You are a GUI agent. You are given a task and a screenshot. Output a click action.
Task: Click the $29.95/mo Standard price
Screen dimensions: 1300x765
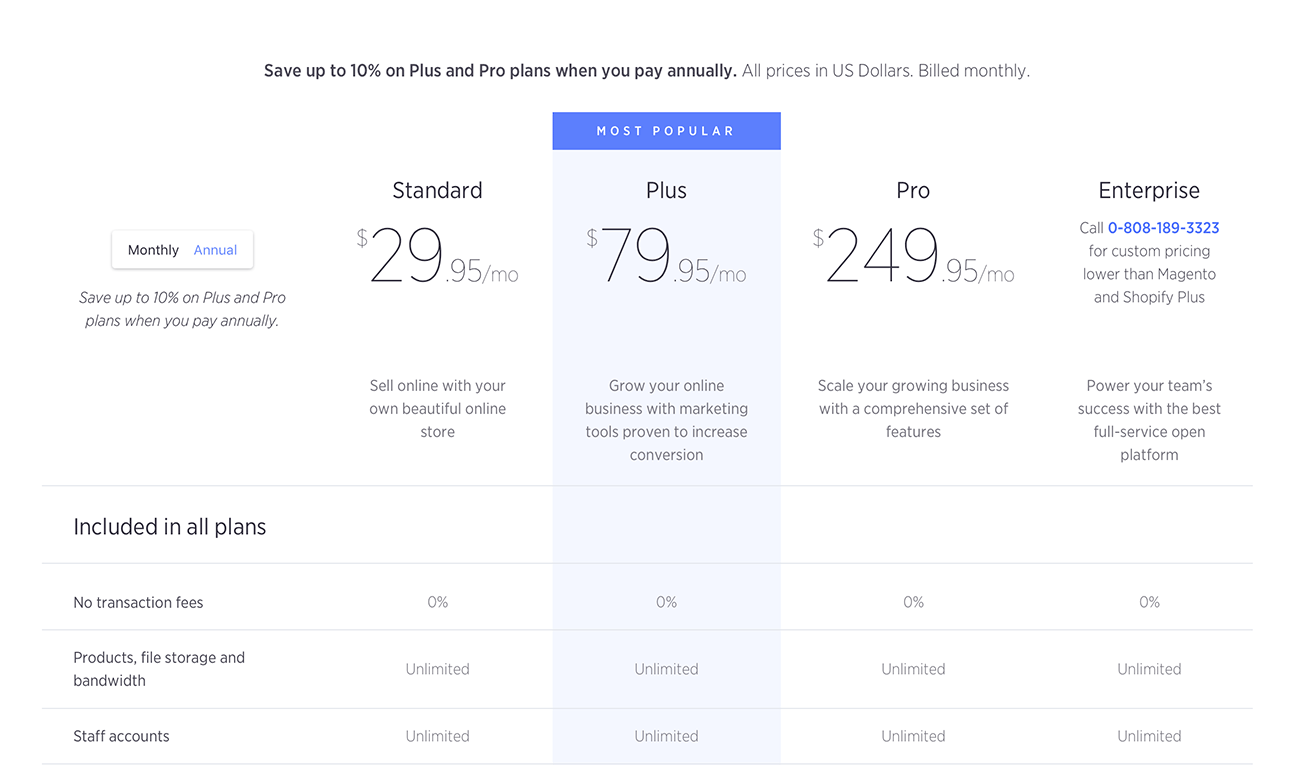437,257
